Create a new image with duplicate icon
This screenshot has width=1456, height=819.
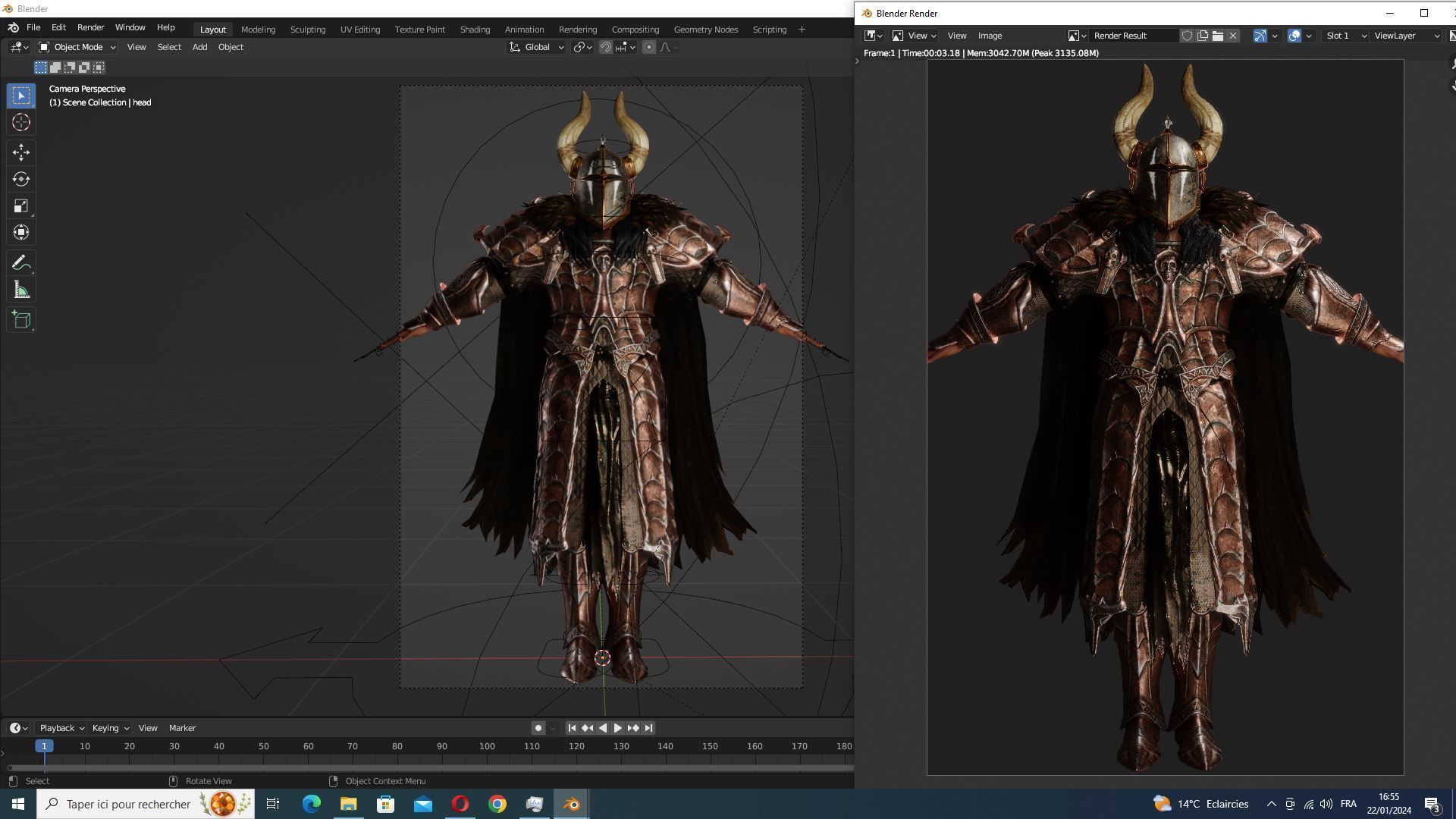coord(1203,36)
